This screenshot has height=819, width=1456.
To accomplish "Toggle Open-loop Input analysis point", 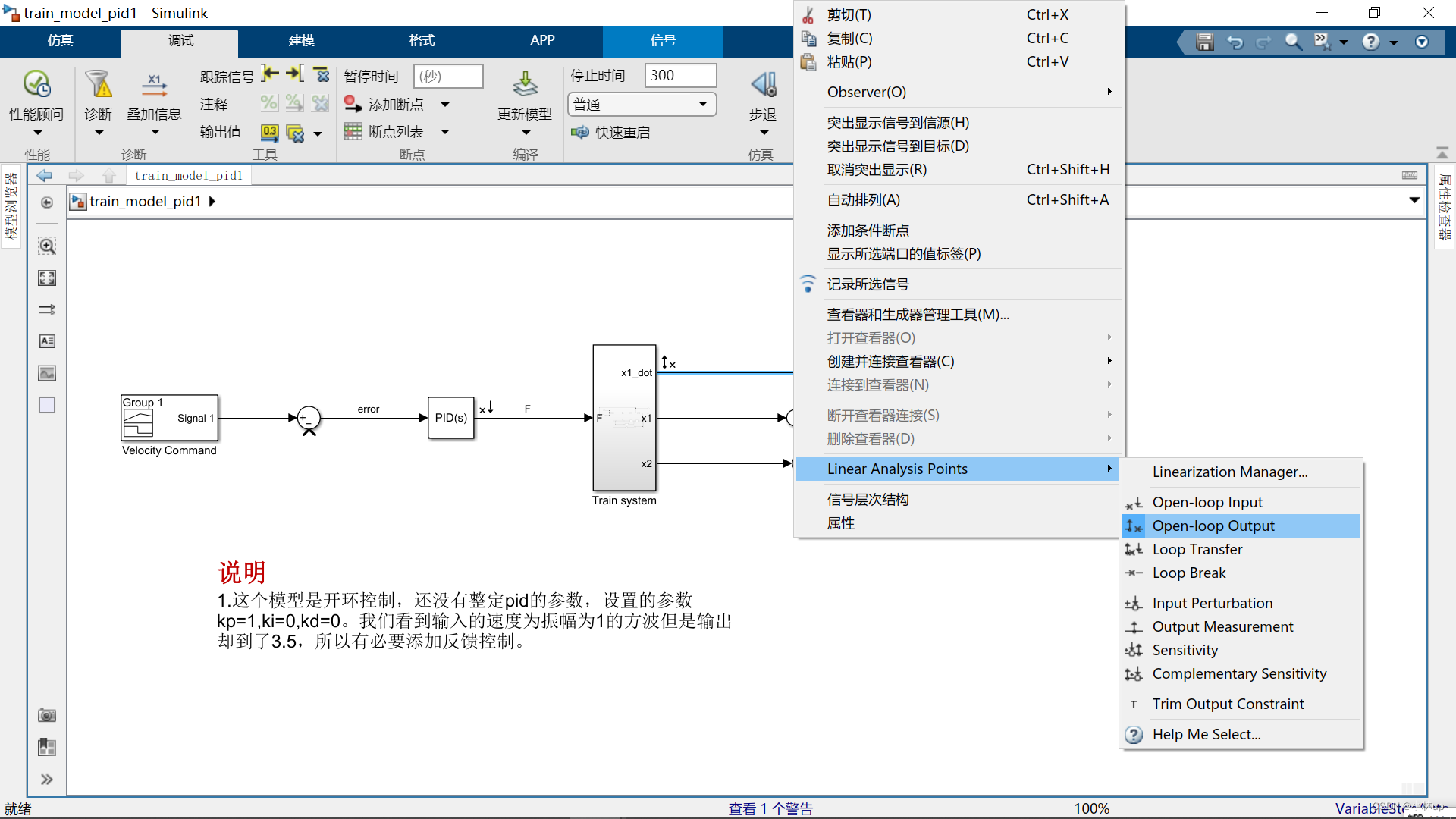I will [1240, 502].
